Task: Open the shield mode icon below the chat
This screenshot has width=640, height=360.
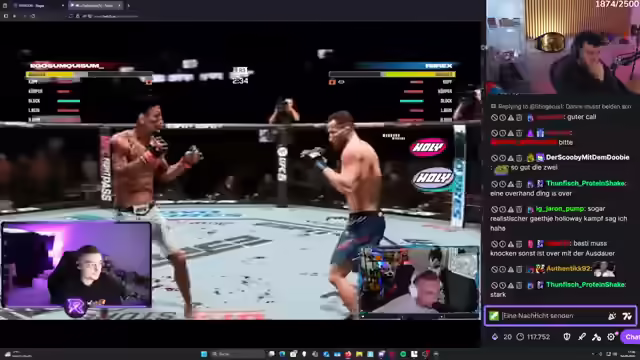Action: (x=567, y=337)
